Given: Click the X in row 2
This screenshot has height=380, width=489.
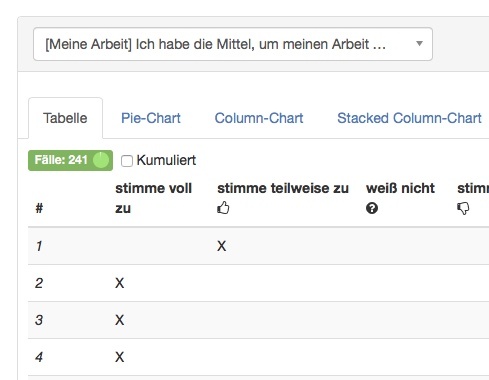Looking at the screenshot, I should [120, 283].
